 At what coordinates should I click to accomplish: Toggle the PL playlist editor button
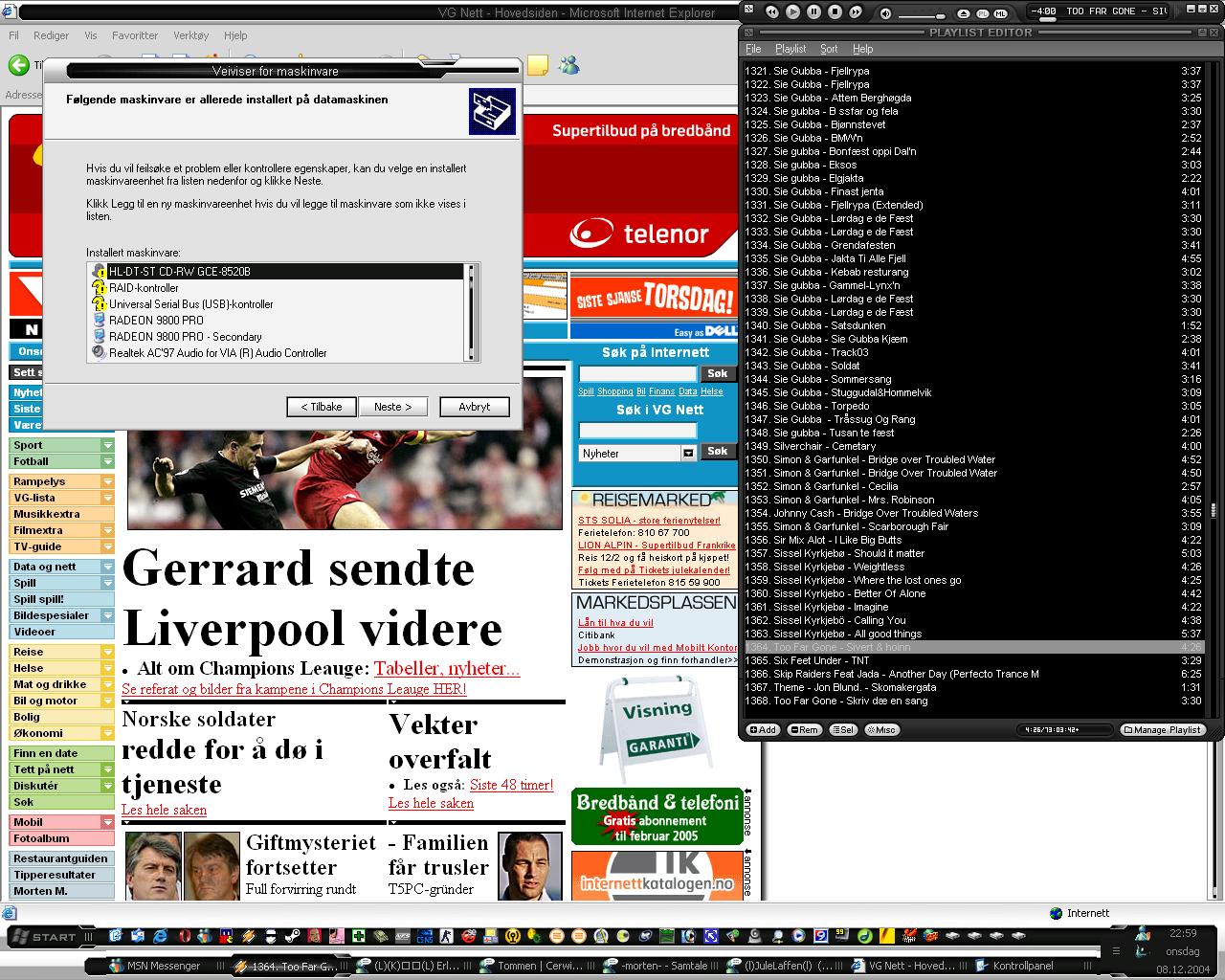point(983,13)
